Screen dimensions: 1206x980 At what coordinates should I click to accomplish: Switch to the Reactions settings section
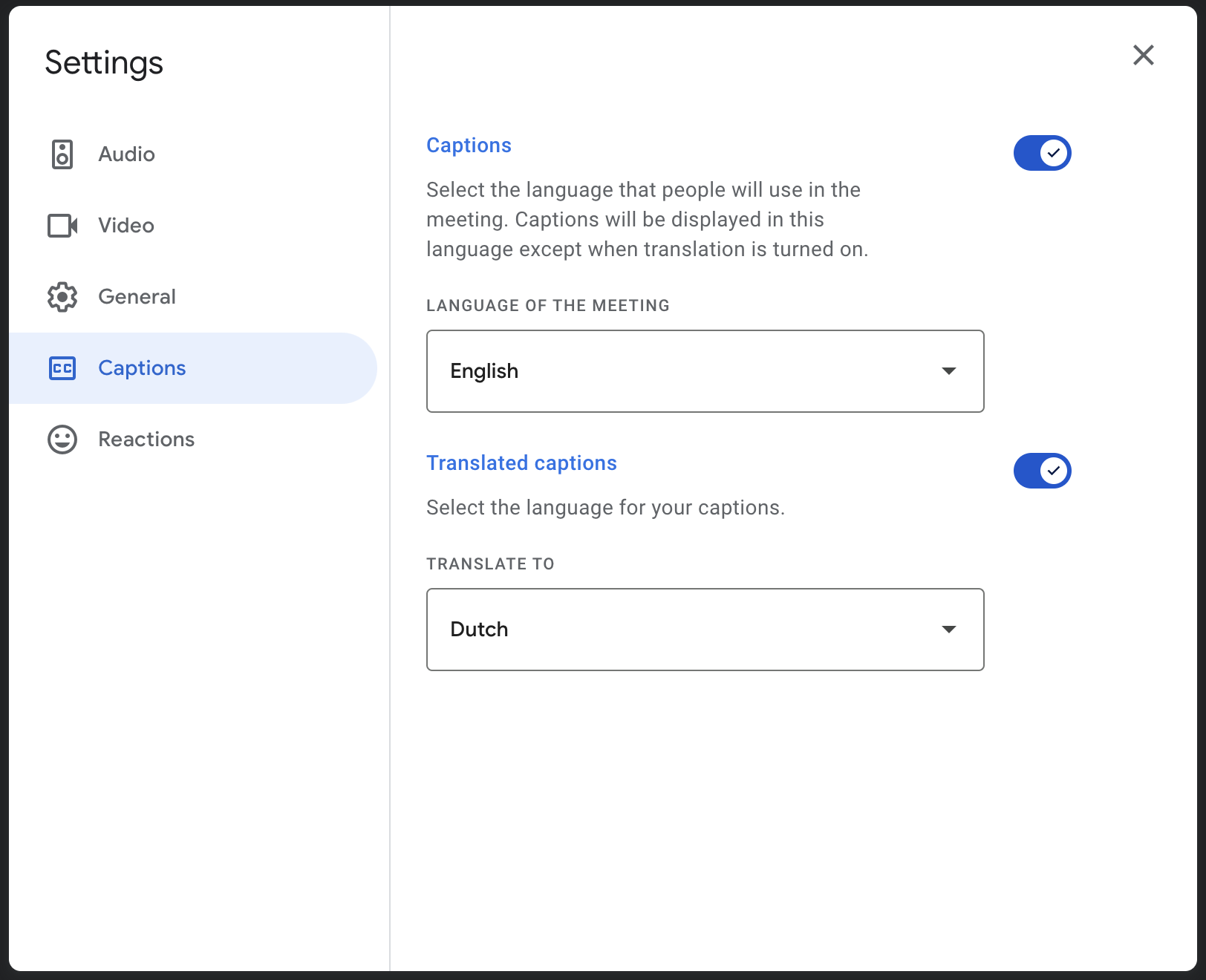point(146,439)
